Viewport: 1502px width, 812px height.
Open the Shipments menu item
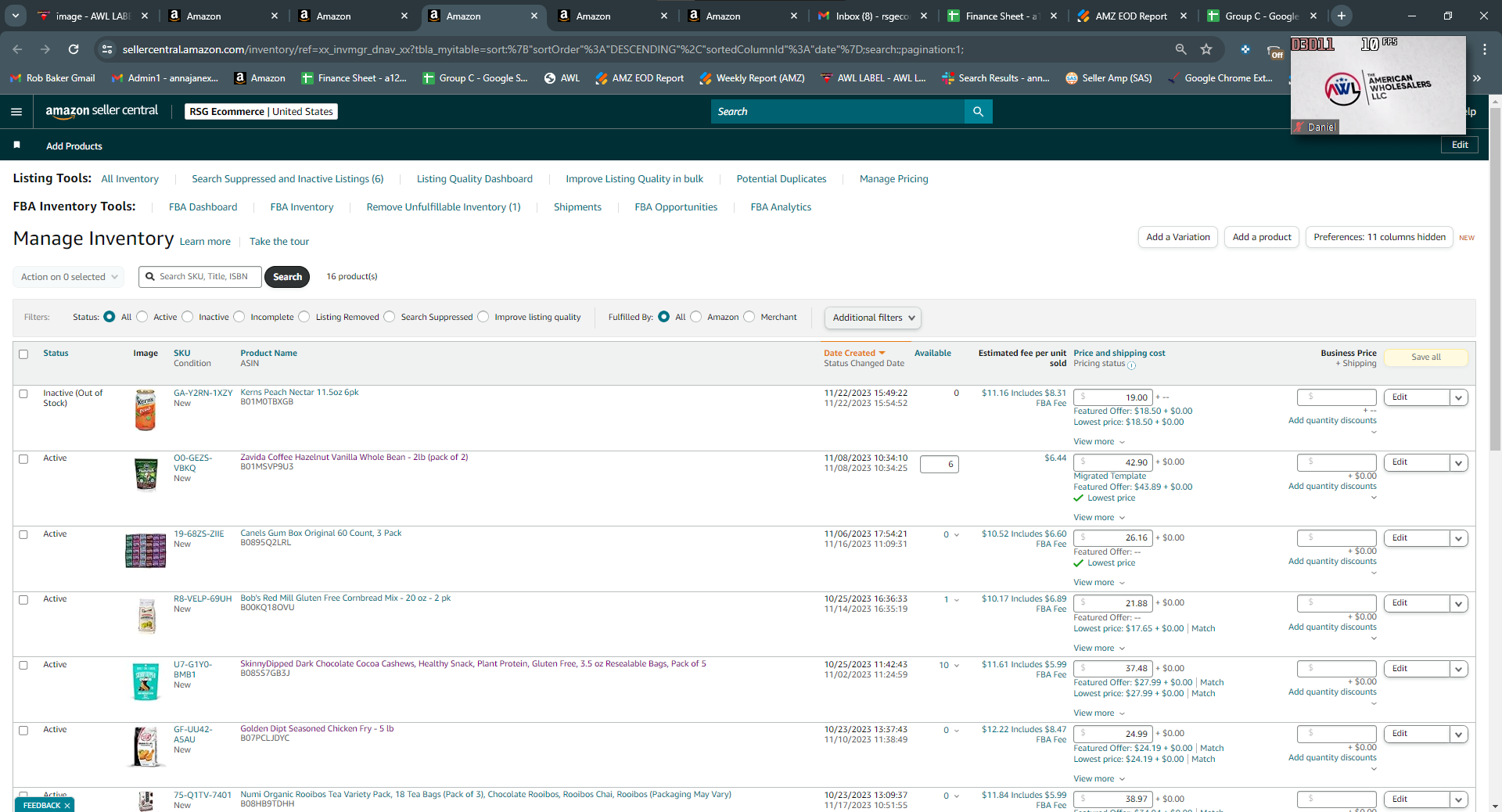577,207
